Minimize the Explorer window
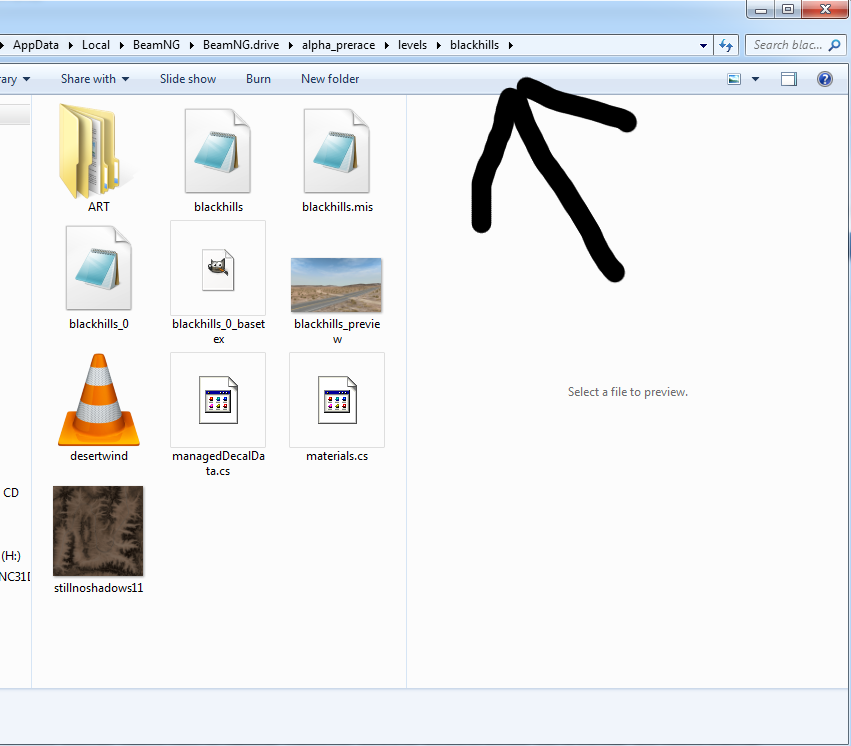851x746 pixels. pos(761,9)
